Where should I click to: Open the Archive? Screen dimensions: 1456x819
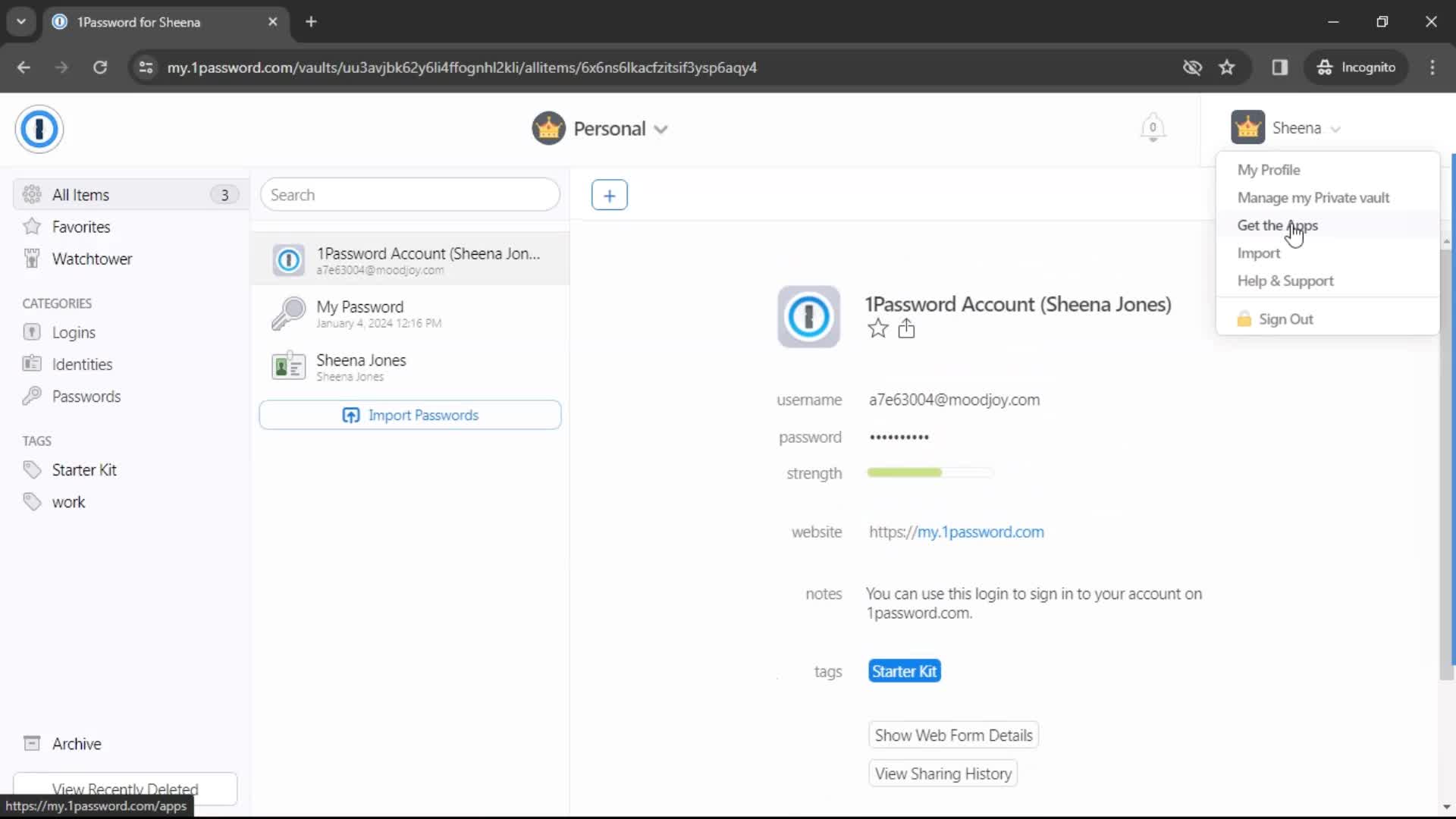coord(77,744)
